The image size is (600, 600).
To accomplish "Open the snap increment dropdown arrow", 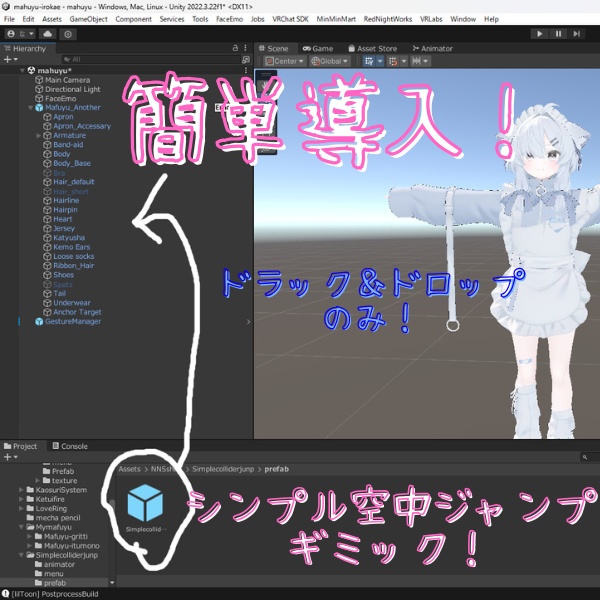I will pyautogui.click(x=404, y=61).
